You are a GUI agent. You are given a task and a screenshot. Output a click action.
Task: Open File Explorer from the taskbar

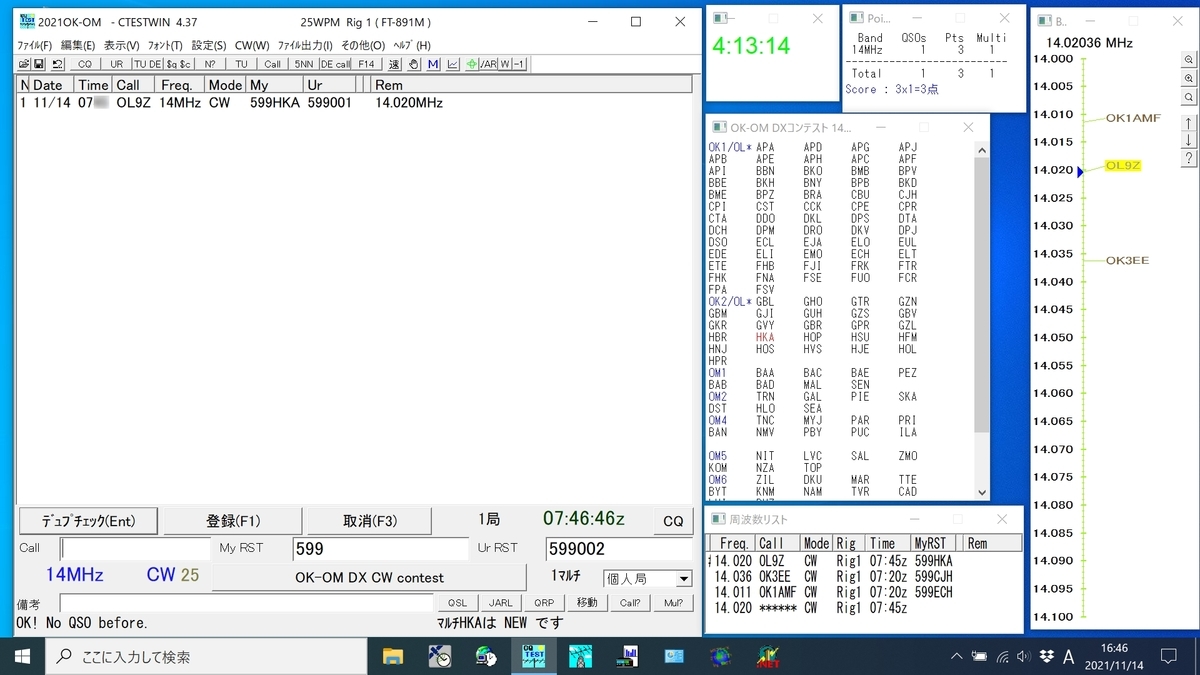coord(392,657)
